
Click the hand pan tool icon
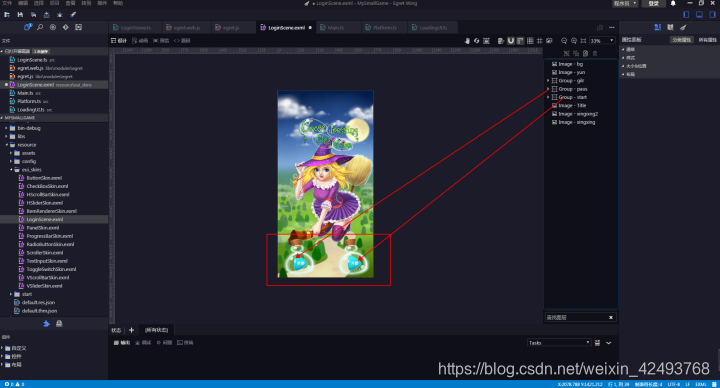(467, 41)
